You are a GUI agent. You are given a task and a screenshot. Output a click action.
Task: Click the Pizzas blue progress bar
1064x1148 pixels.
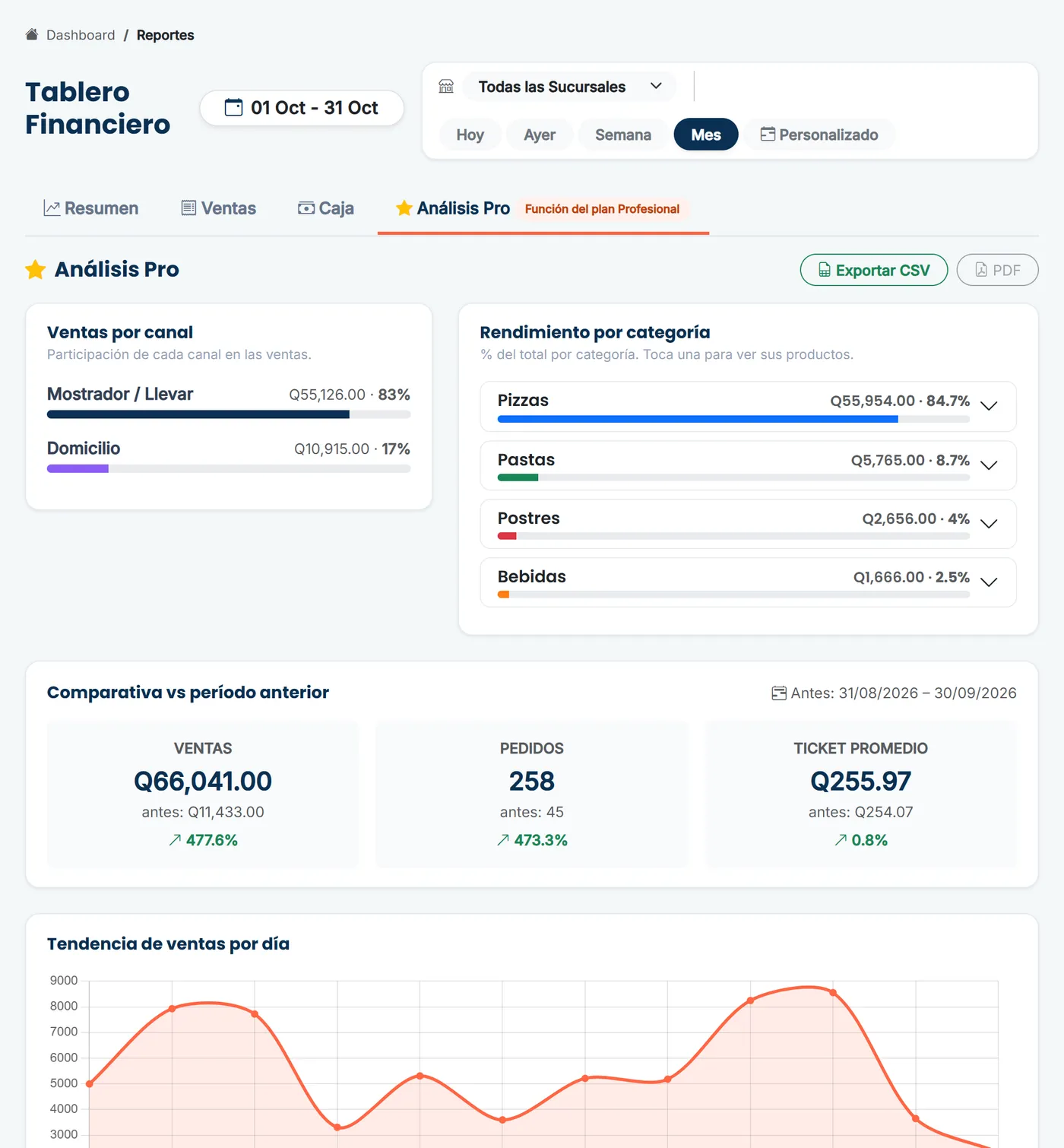tap(698, 419)
